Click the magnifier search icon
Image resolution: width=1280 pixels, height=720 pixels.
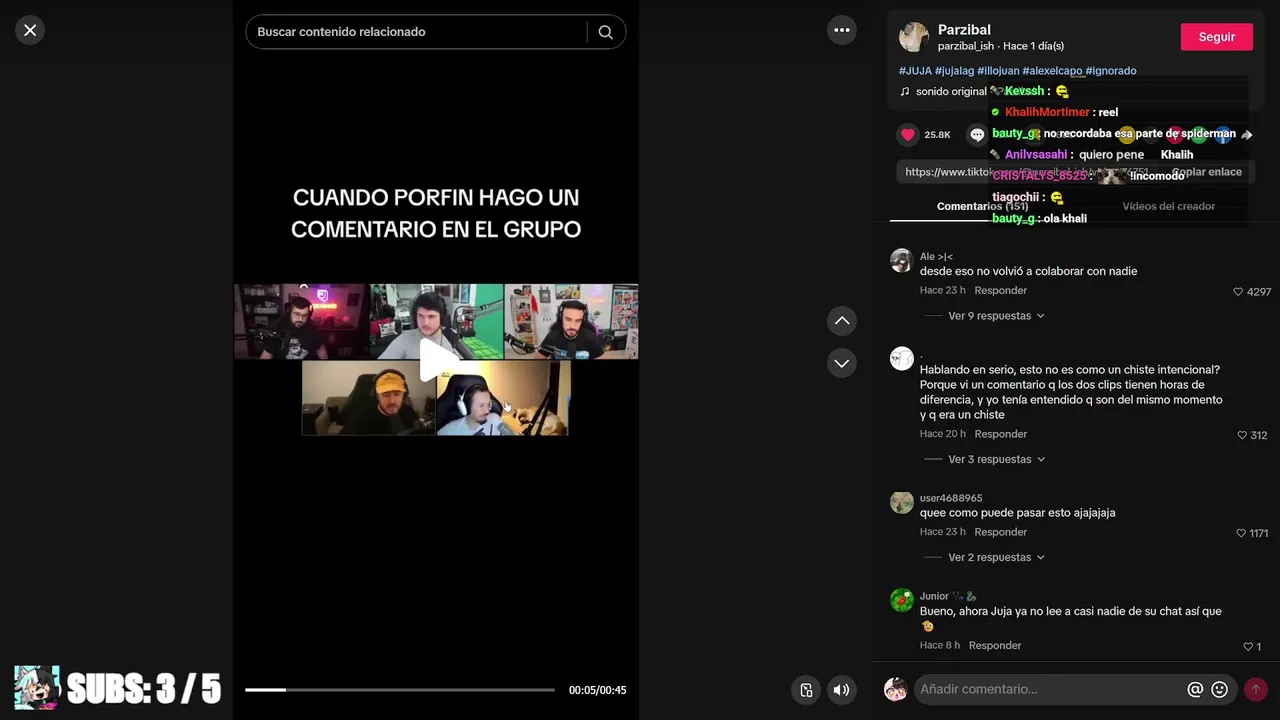(x=606, y=32)
